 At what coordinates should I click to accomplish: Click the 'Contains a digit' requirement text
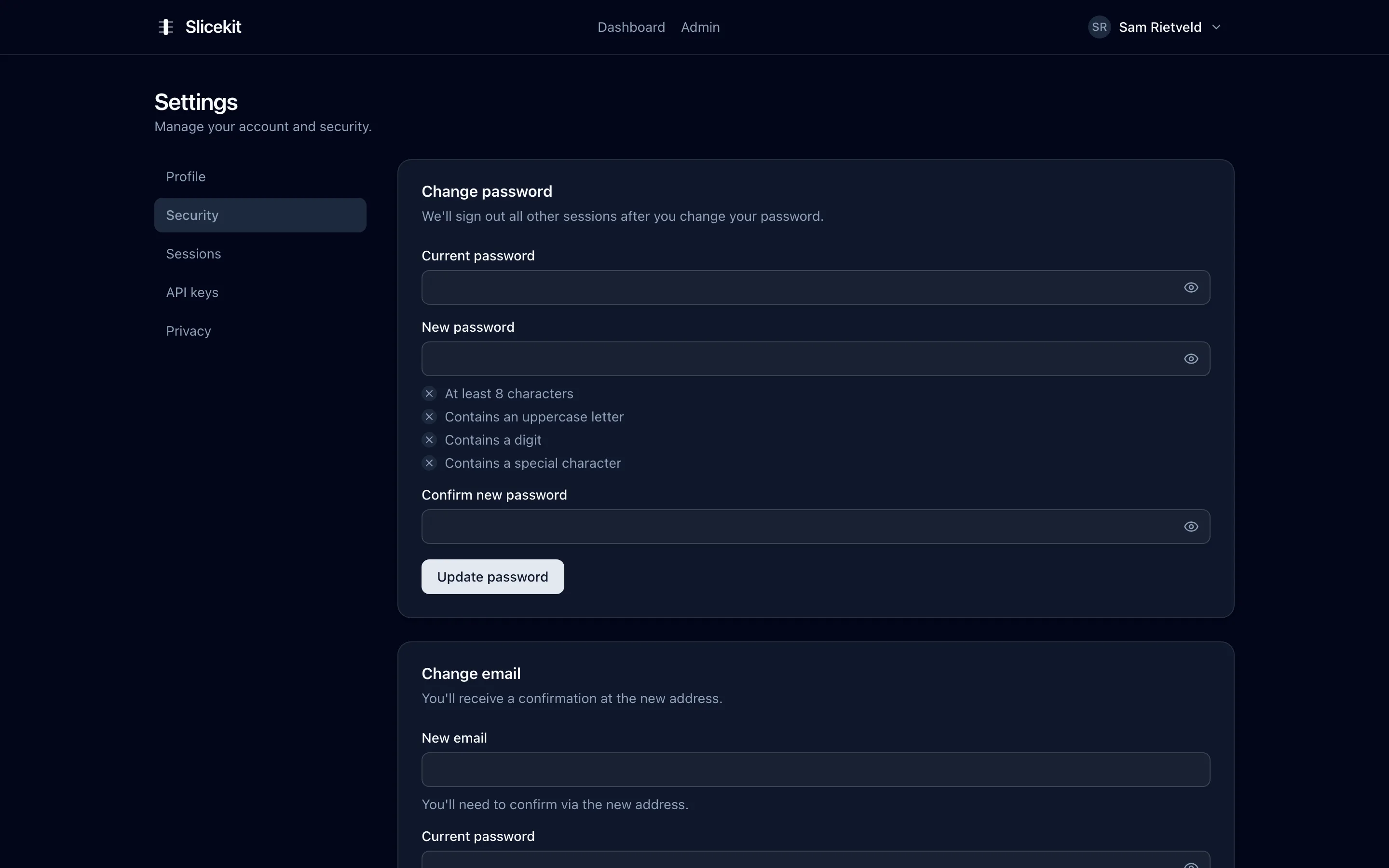coord(492,440)
